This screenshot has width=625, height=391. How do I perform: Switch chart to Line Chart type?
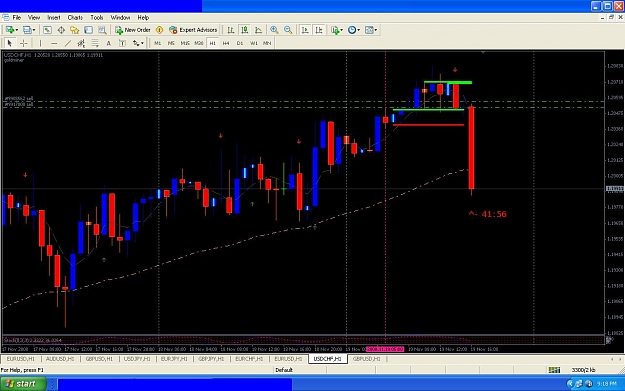[258, 30]
